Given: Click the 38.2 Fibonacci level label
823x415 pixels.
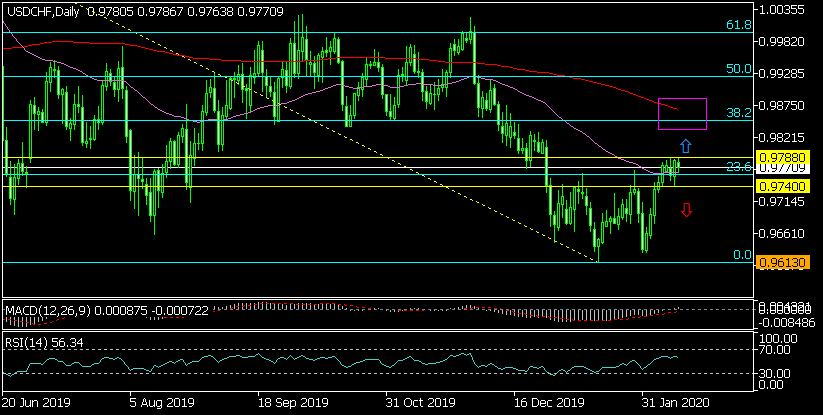Looking at the screenshot, I should click(739, 113).
